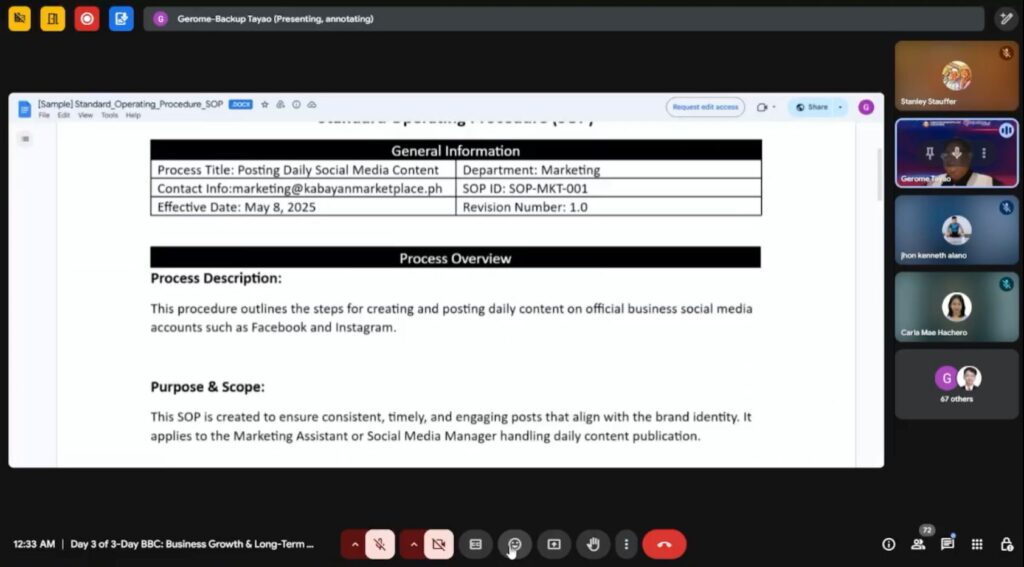1024x567 pixels.
Task: Toggle closed captions
Action: pyautogui.click(x=476, y=544)
